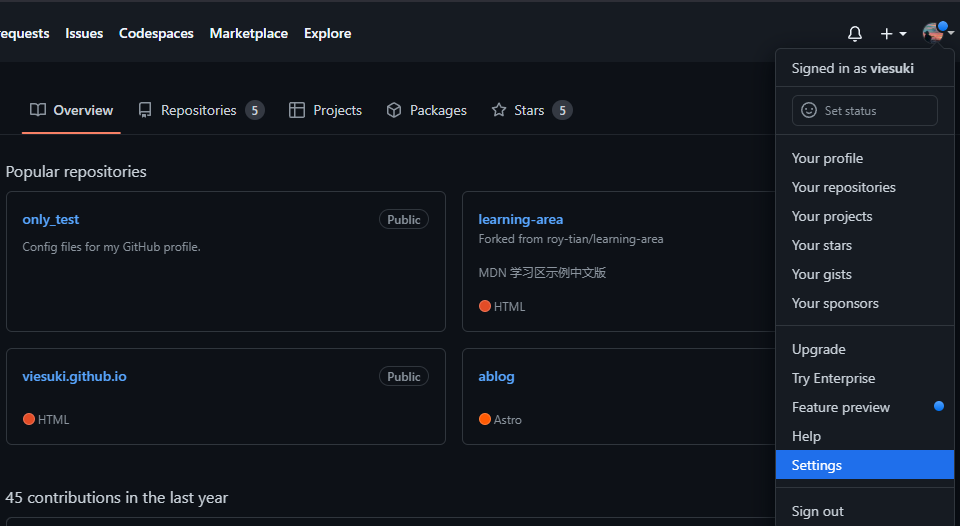Click the Signed in as viesuki text

(x=852, y=68)
